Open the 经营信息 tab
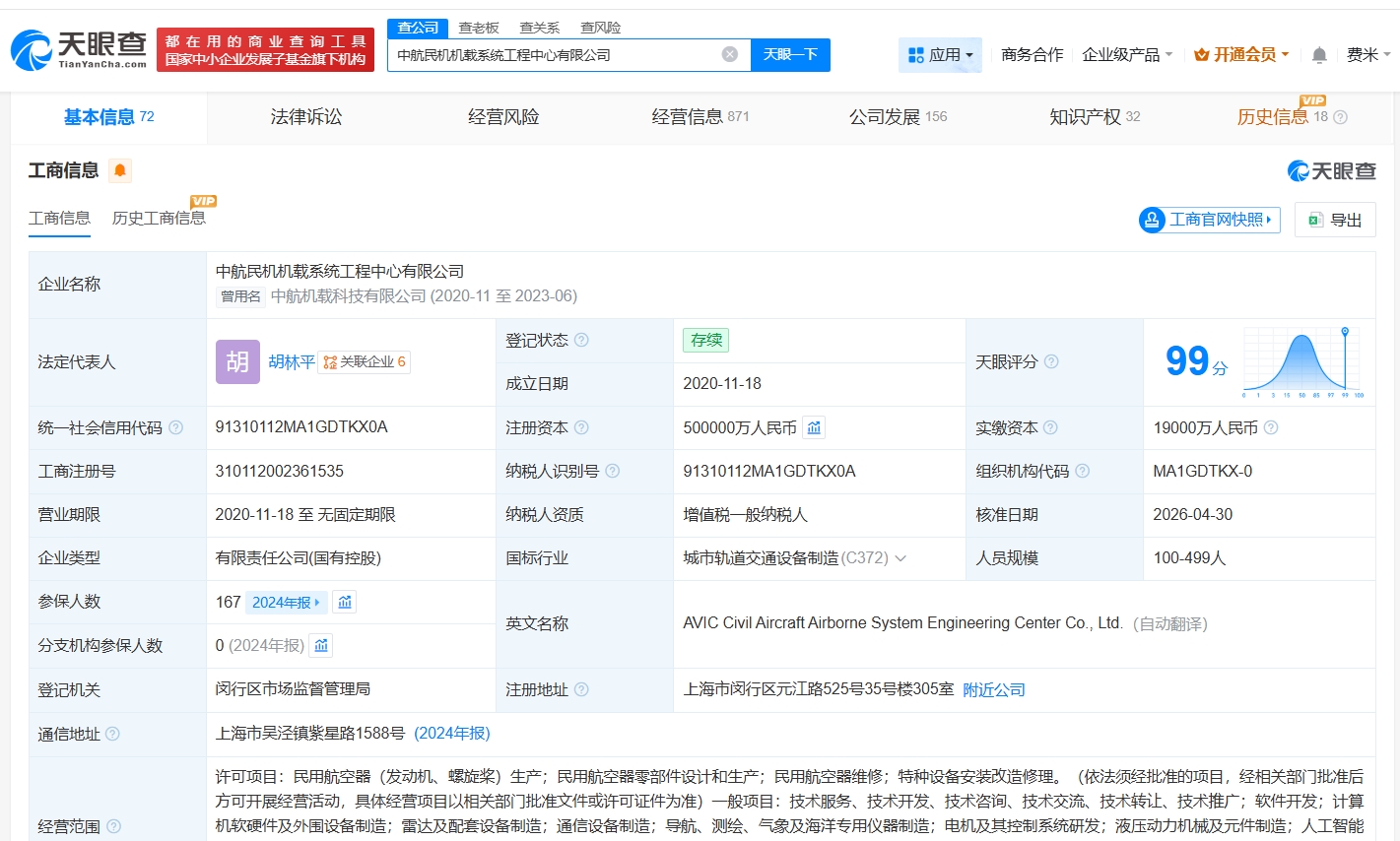The image size is (1400, 841). [x=700, y=117]
